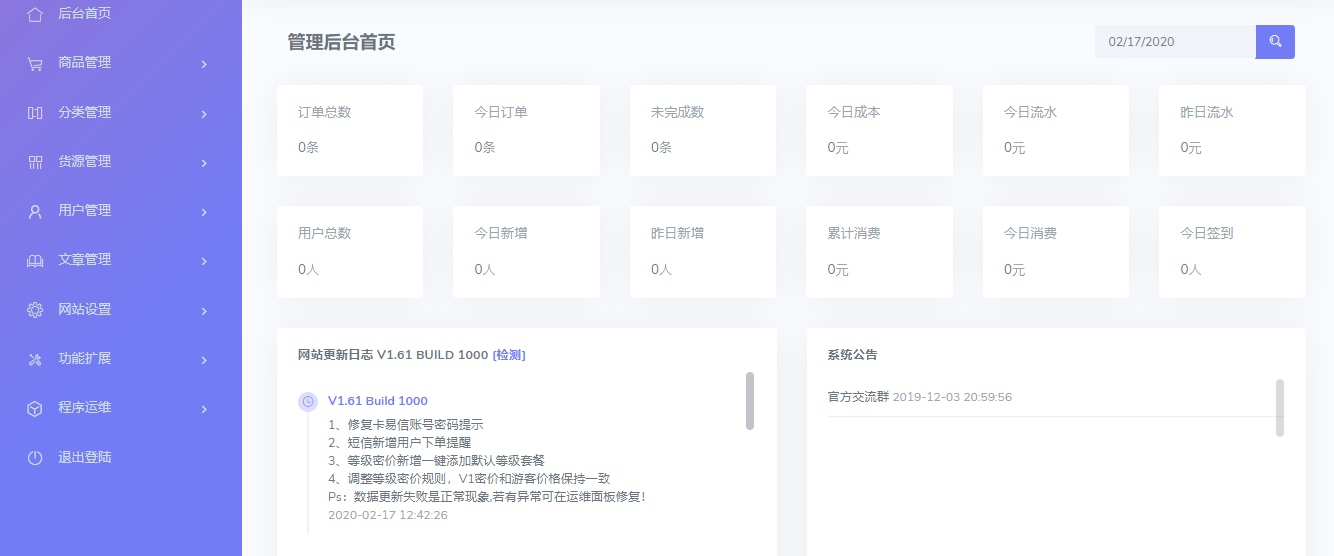
Task: Click the power icon for 退出登陆
Action: click(35, 458)
